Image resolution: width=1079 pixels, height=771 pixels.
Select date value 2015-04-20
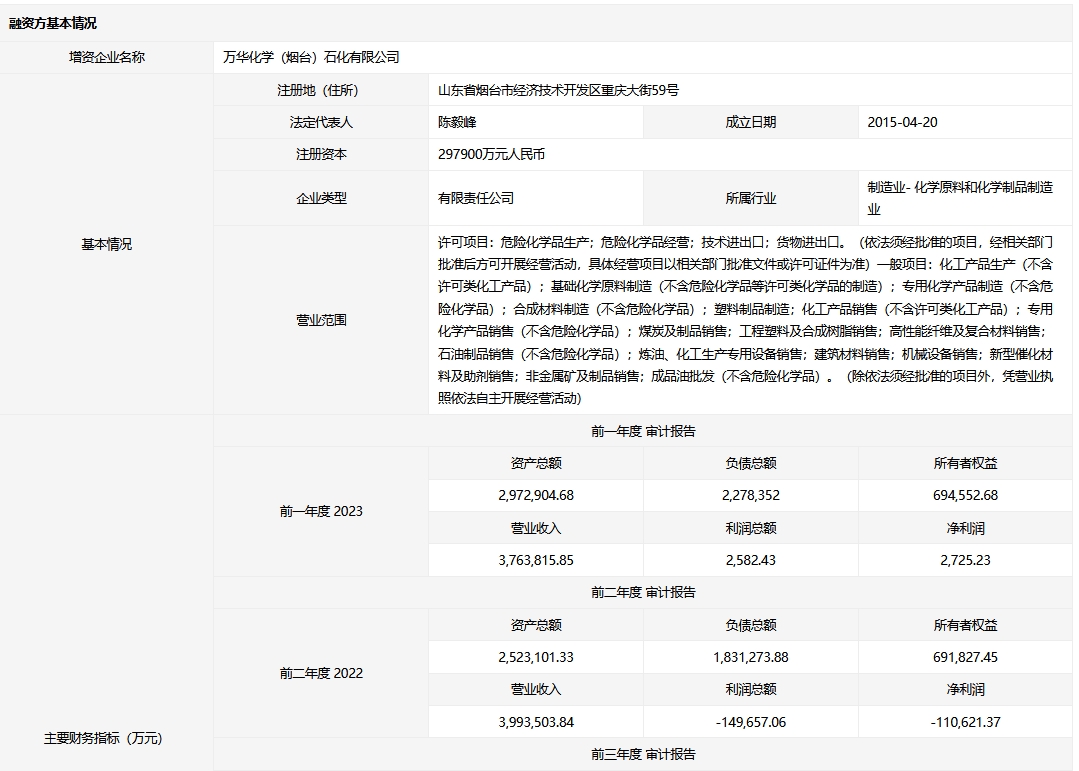point(902,123)
